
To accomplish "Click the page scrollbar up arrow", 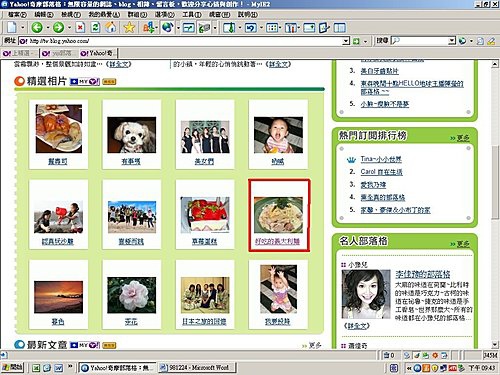I will pos(495,64).
